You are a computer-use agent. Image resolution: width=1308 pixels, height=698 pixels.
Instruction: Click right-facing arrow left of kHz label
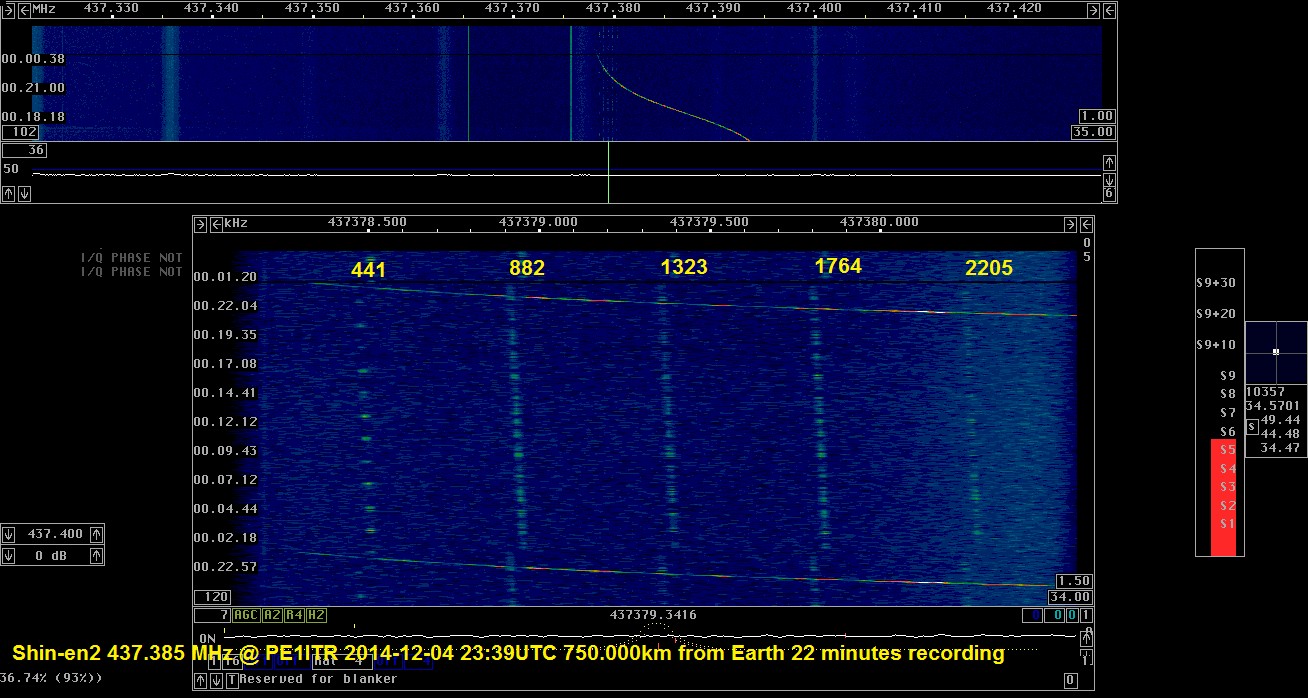click(200, 223)
